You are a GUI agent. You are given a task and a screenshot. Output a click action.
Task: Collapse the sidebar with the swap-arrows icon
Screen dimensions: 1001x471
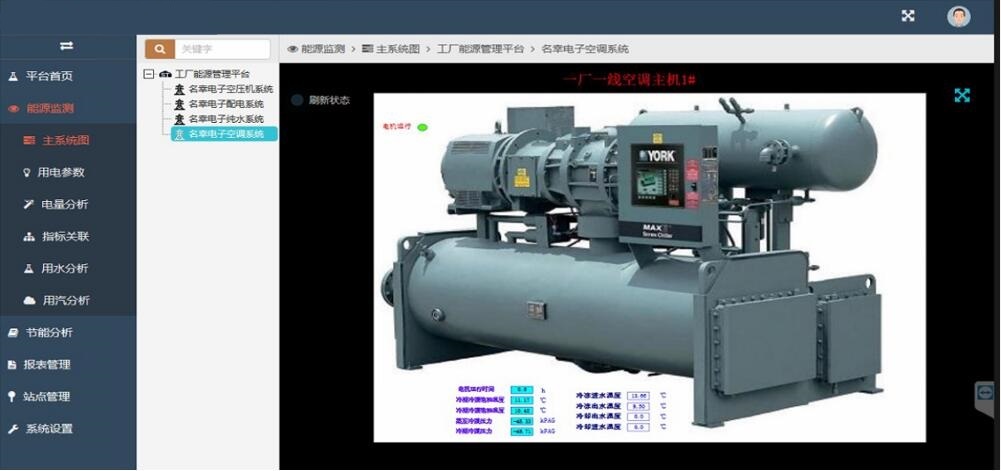(66, 45)
